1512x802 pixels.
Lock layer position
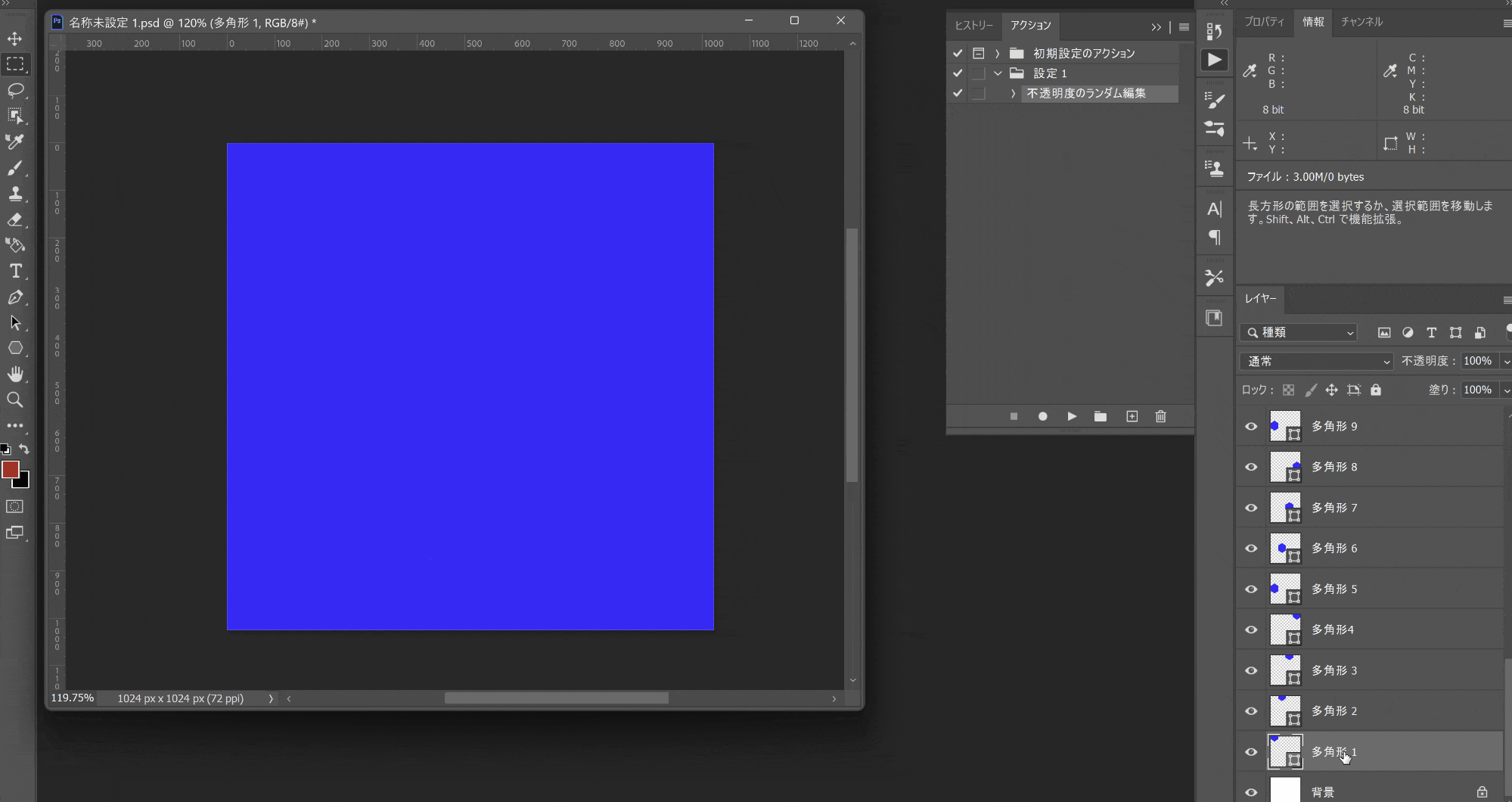tap(1332, 390)
